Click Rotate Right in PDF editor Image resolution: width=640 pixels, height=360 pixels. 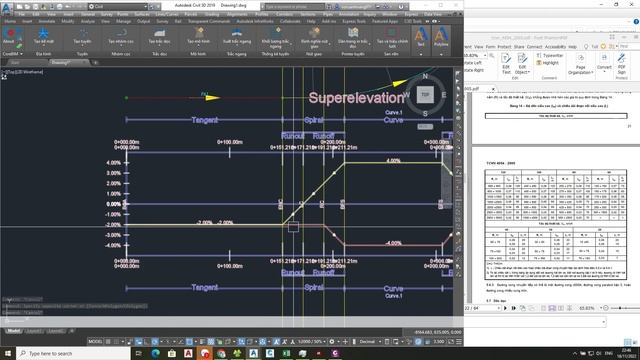click(x=475, y=70)
